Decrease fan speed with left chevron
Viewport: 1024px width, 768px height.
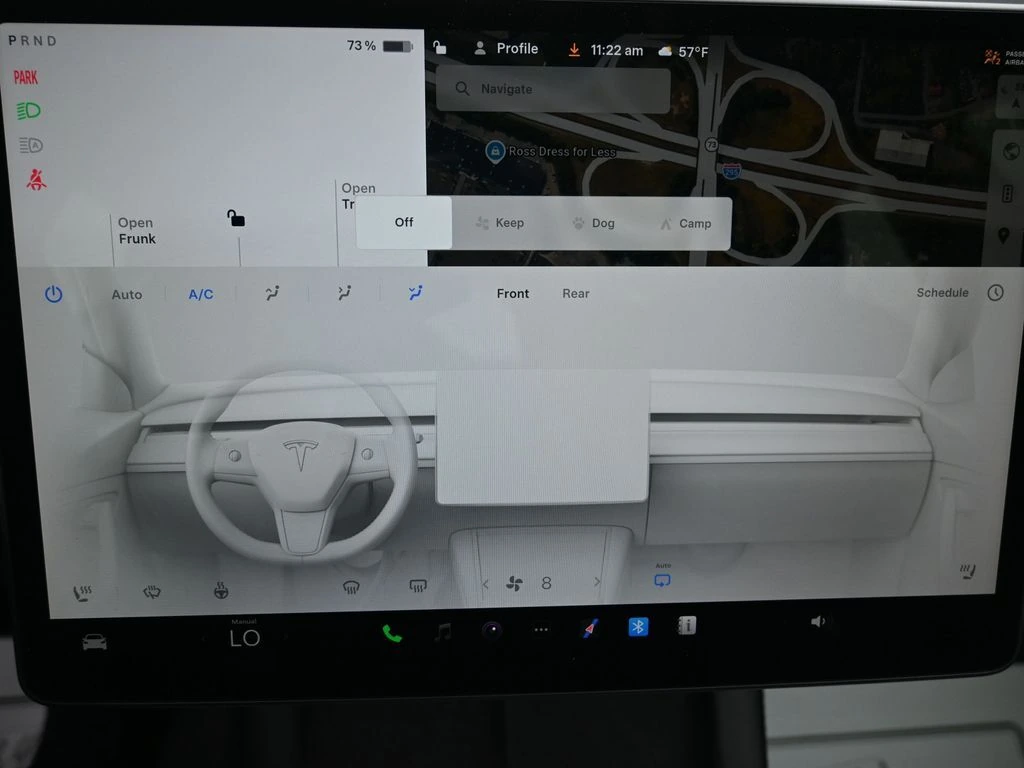click(486, 583)
